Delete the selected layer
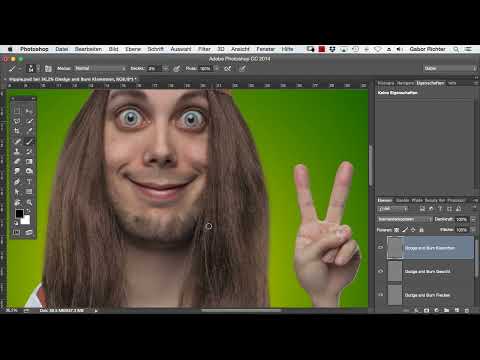 467,310
